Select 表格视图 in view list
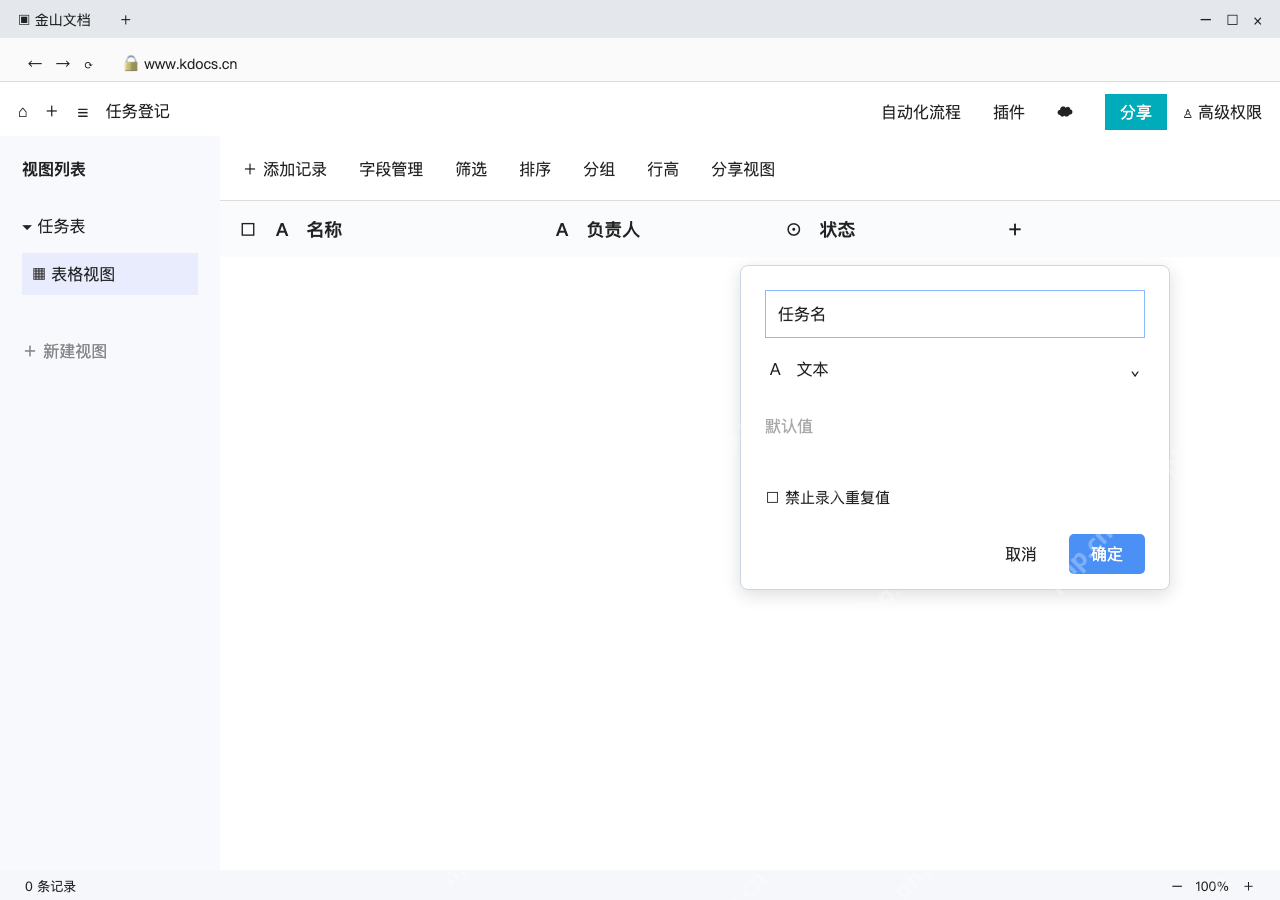This screenshot has height=900, width=1280. click(x=110, y=274)
